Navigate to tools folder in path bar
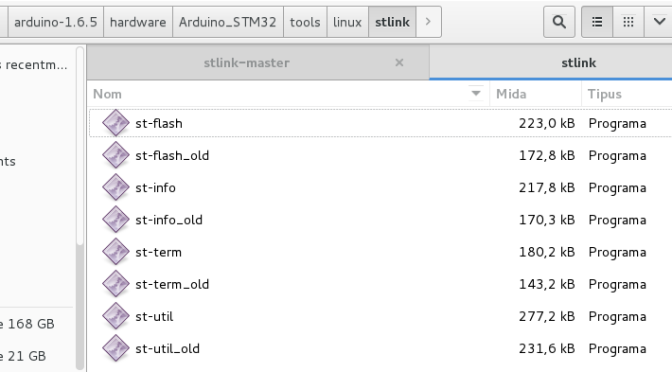The width and height of the screenshot is (672, 372). point(305,22)
